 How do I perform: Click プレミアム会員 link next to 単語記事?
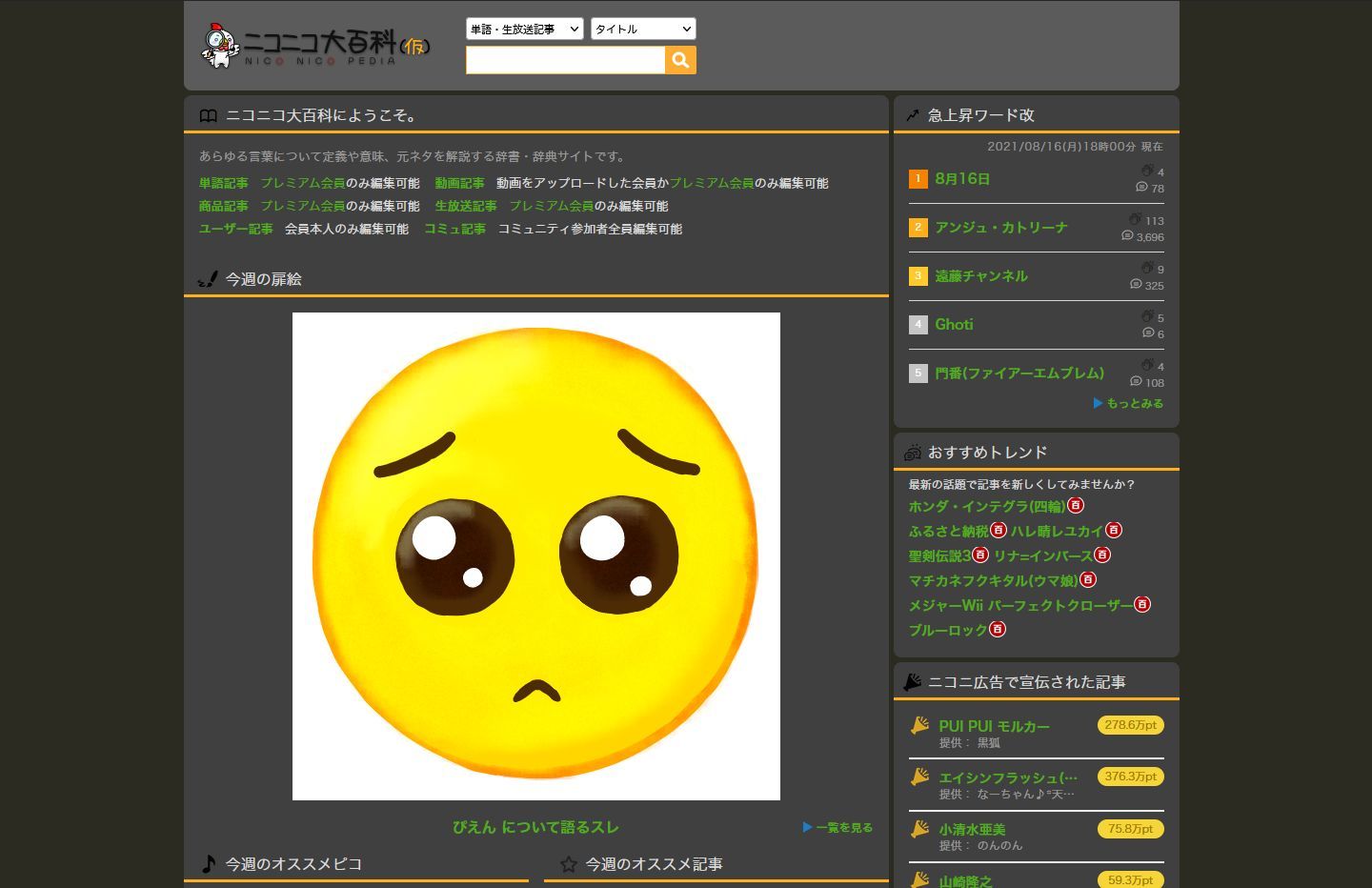[x=303, y=183]
